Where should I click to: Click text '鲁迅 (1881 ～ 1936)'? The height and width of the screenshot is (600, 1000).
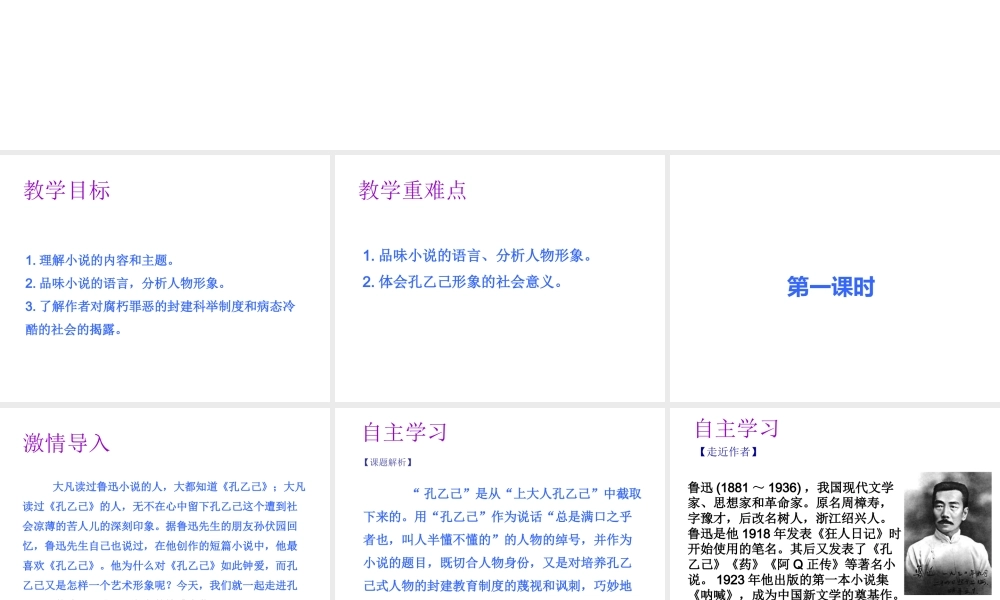pyautogui.click(x=744, y=488)
